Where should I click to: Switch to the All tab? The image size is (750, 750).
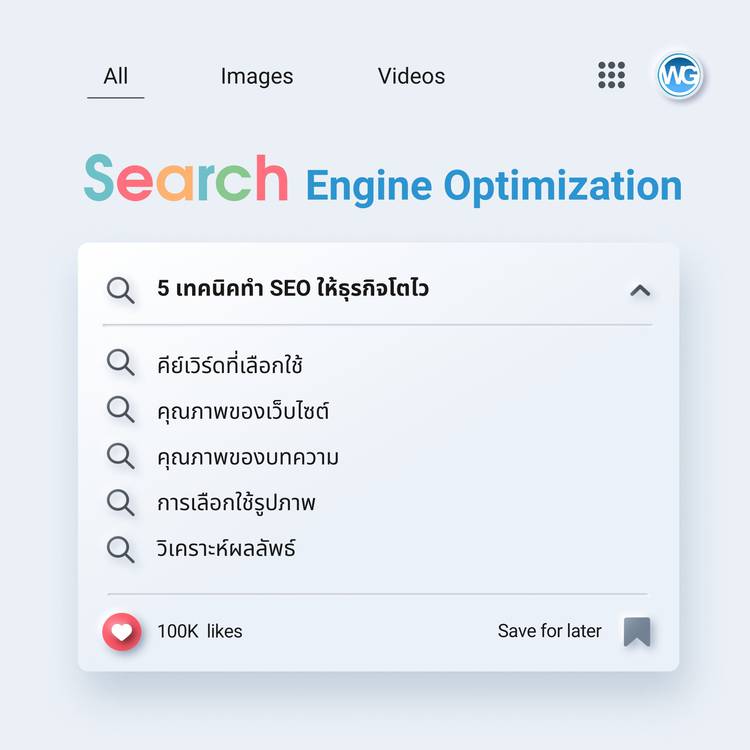(x=116, y=77)
